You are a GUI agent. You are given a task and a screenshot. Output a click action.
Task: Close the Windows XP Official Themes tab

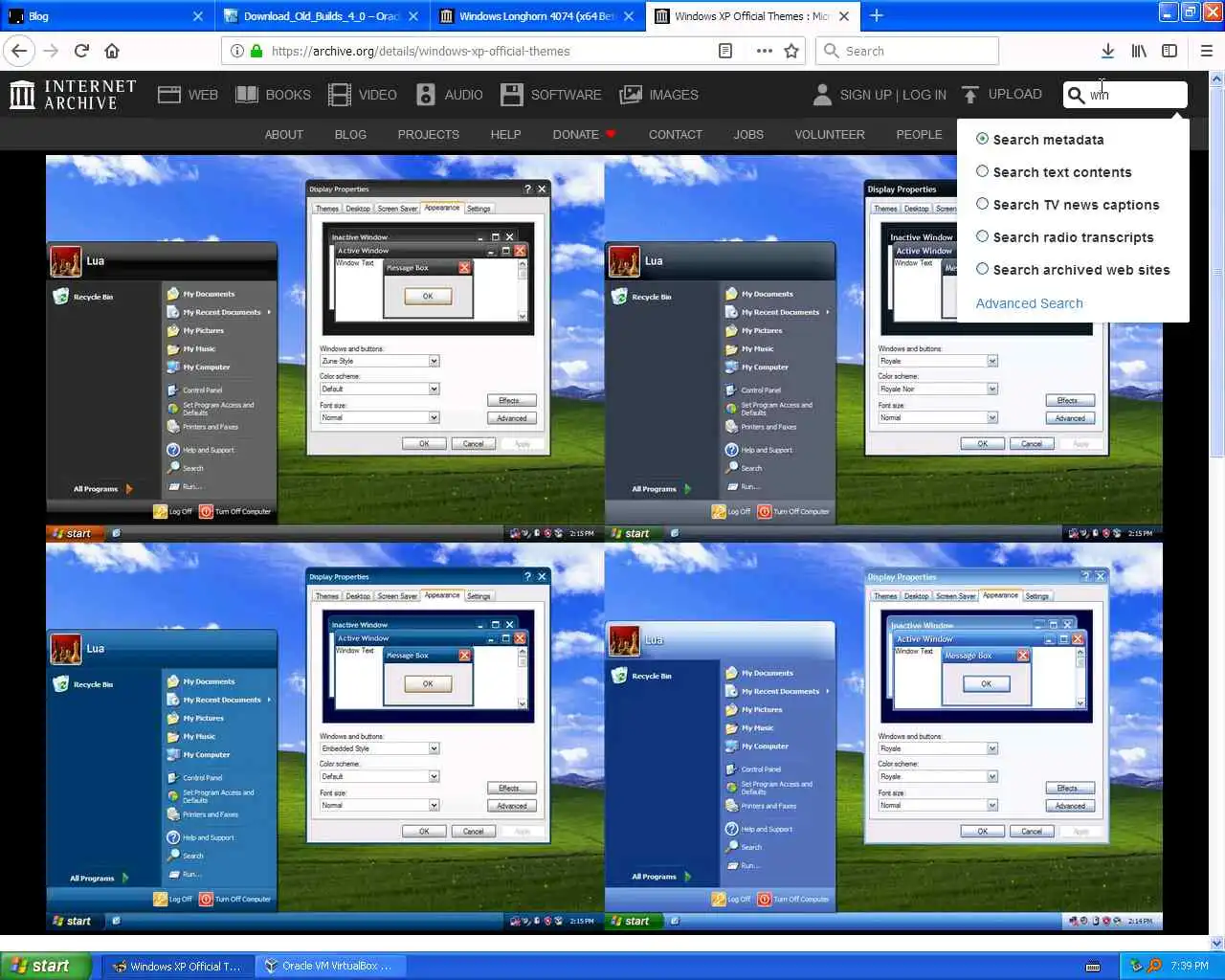(844, 15)
